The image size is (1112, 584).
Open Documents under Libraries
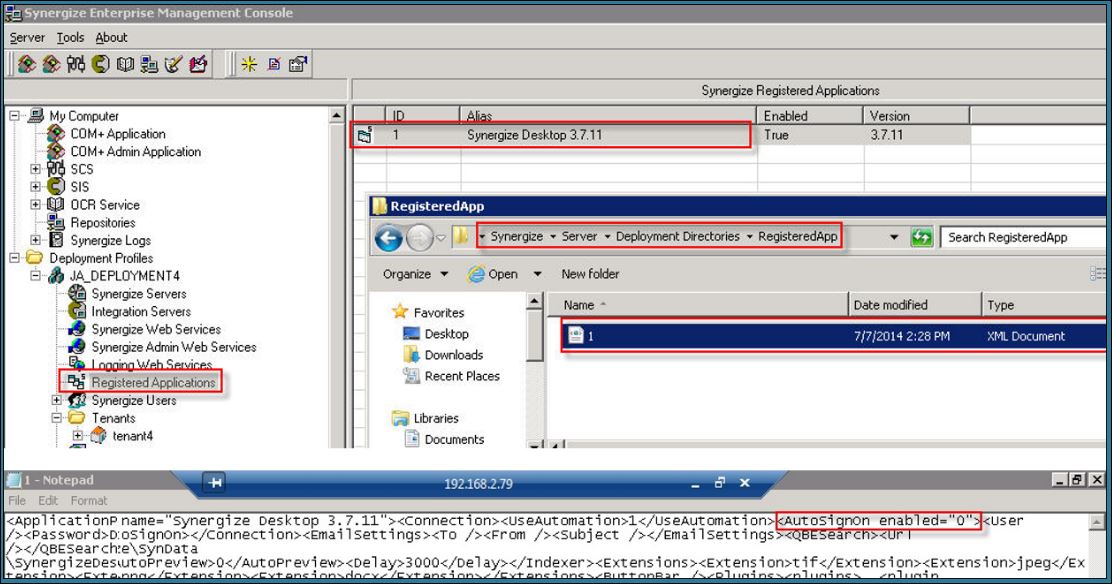pos(455,439)
